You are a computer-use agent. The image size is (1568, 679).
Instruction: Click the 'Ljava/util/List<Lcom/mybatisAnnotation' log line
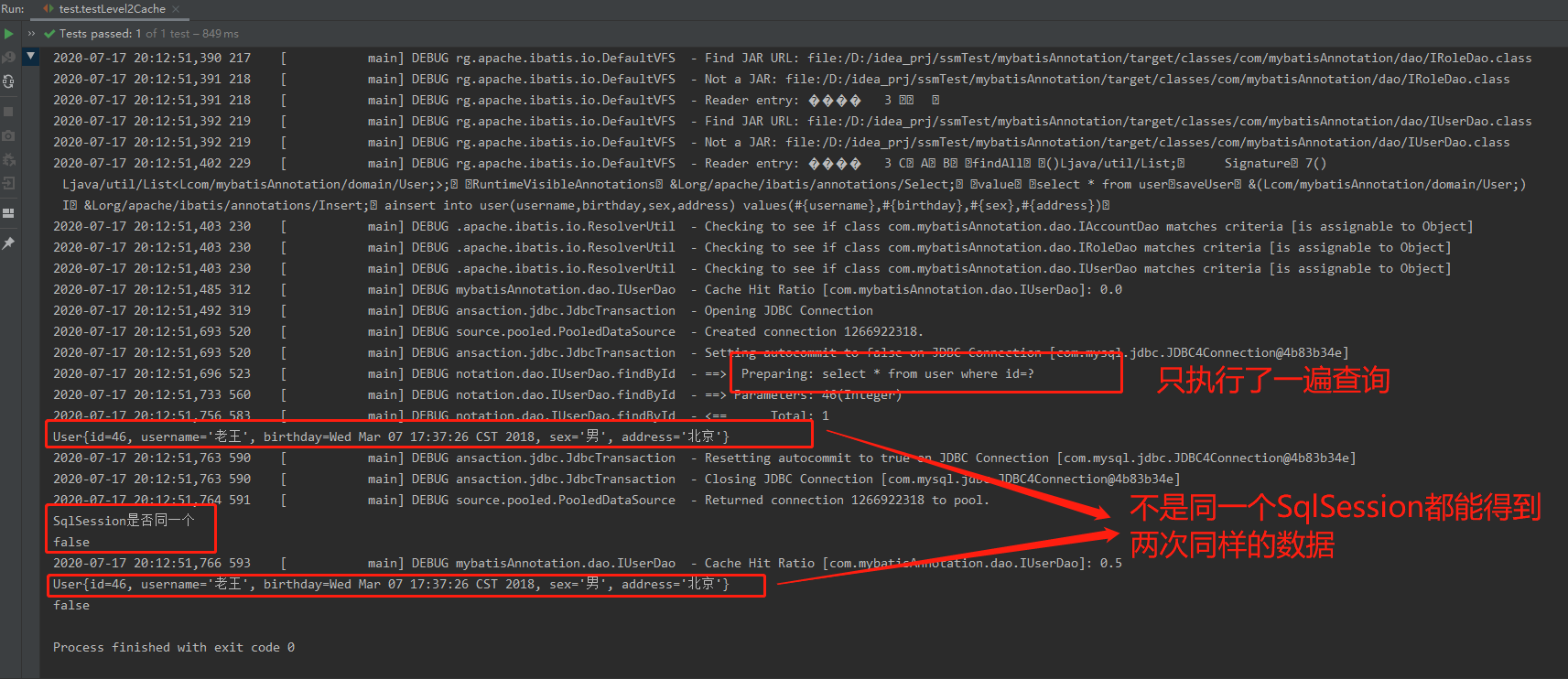[x=794, y=184]
